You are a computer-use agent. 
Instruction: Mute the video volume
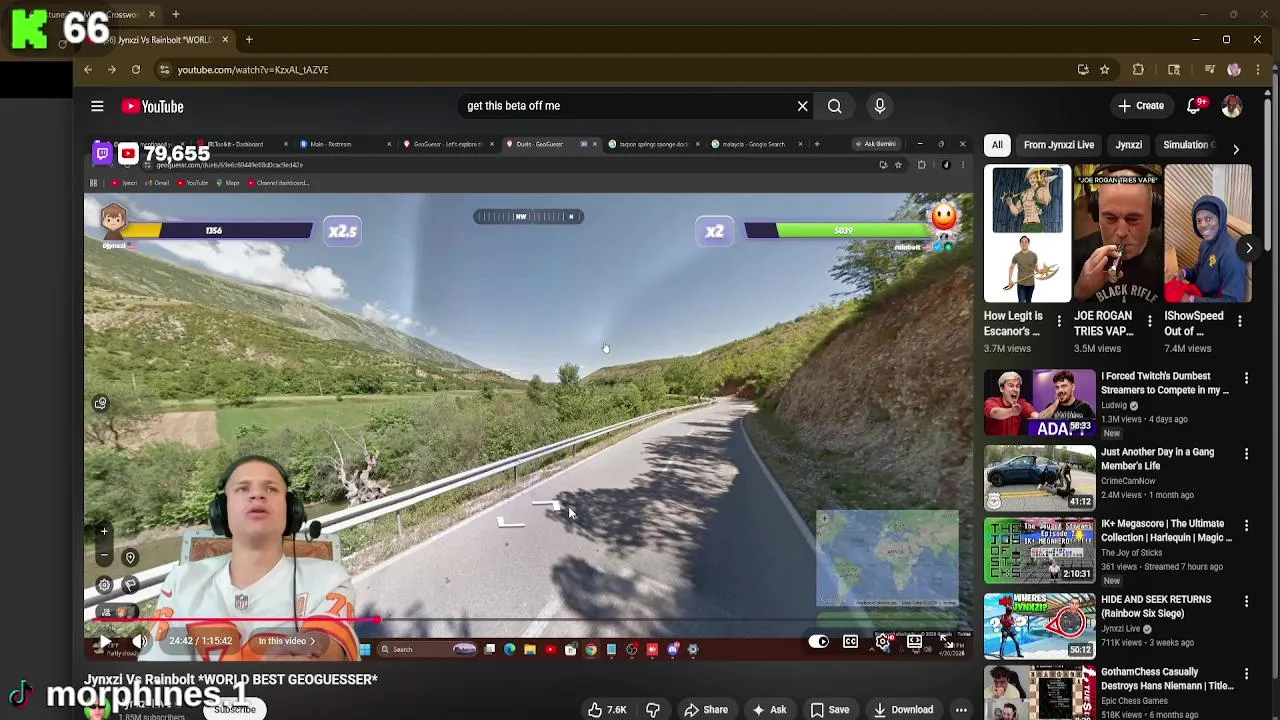click(140, 641)
